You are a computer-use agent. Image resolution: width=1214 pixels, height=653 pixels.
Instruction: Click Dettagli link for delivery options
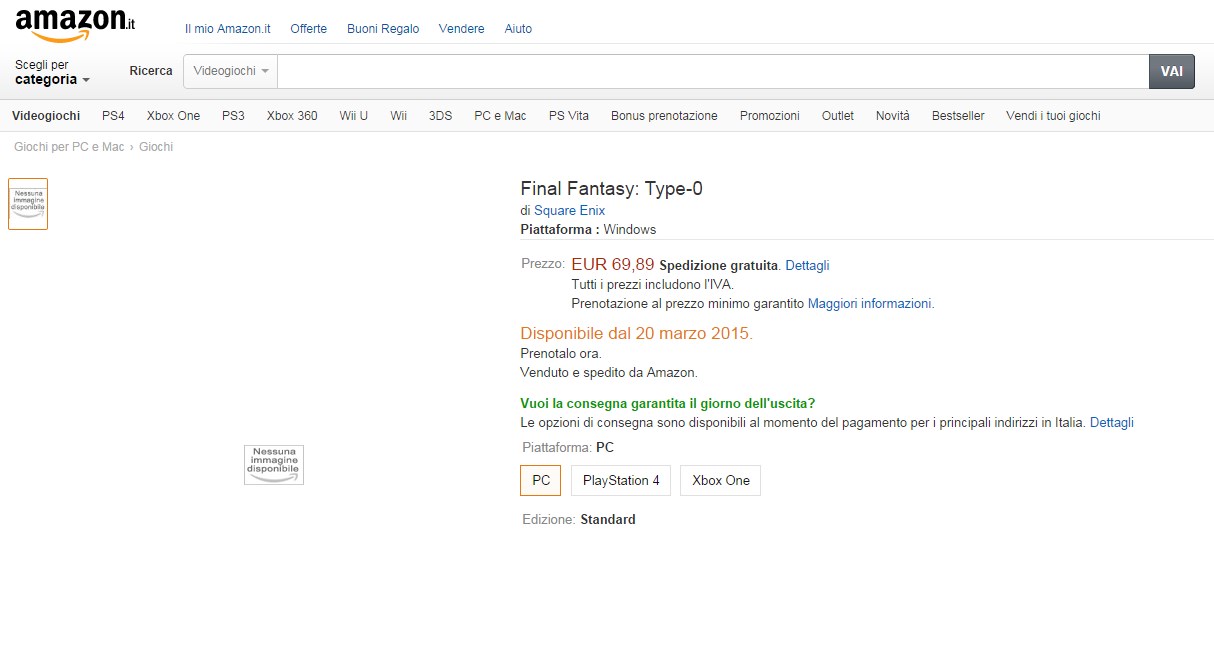pyautogui.click(x=1112, y=423)
